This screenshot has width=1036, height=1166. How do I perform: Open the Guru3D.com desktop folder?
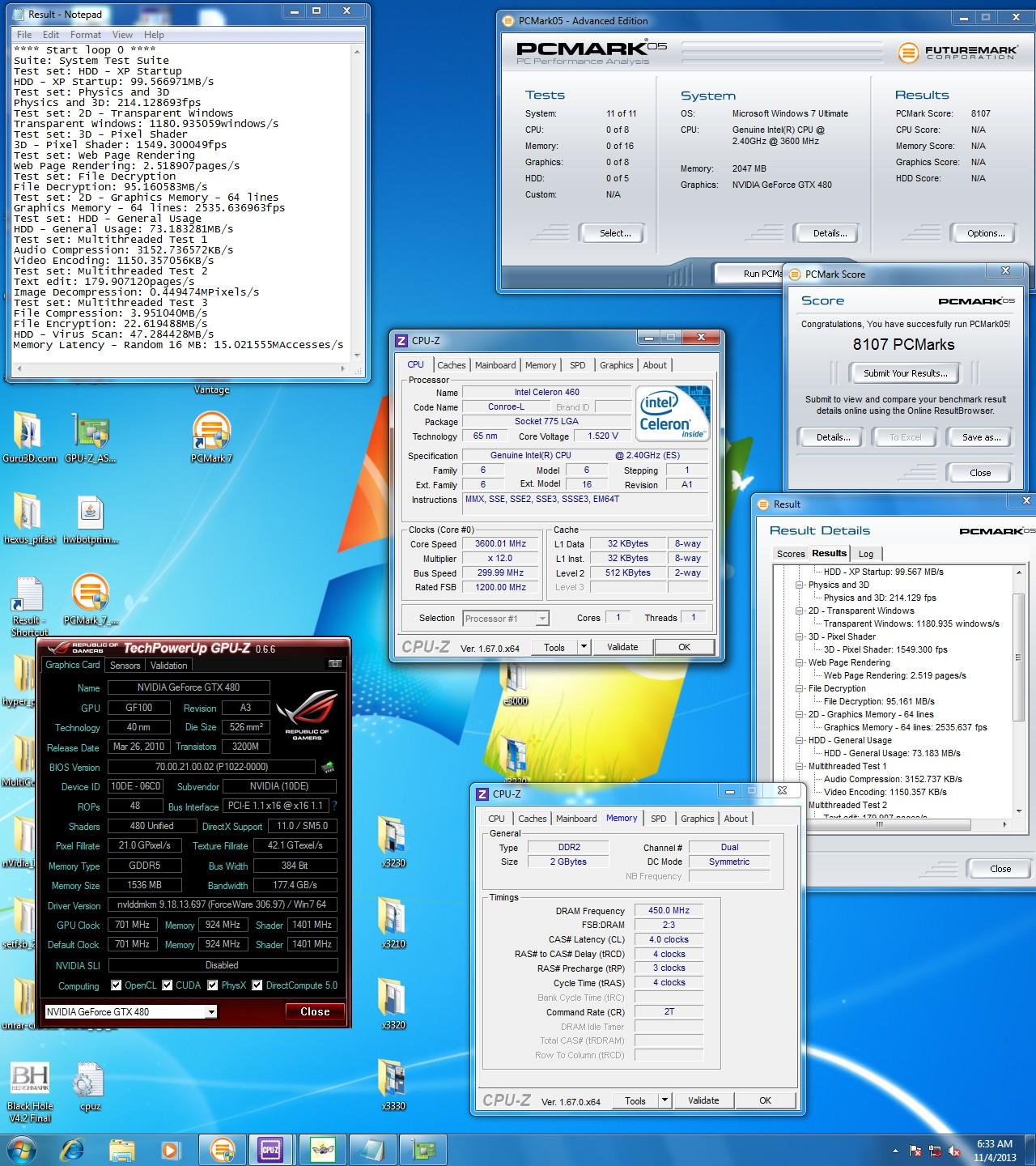click(29, 436)
